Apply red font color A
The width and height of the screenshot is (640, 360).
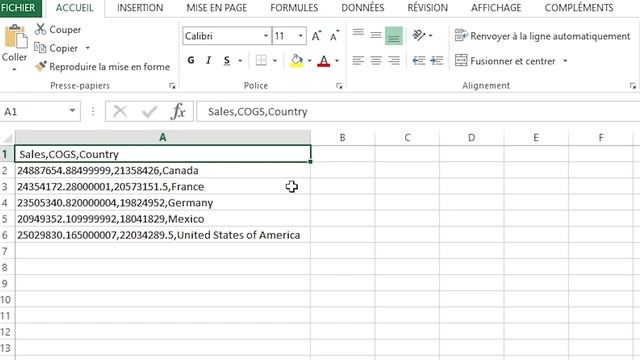(x=324, y=60)
